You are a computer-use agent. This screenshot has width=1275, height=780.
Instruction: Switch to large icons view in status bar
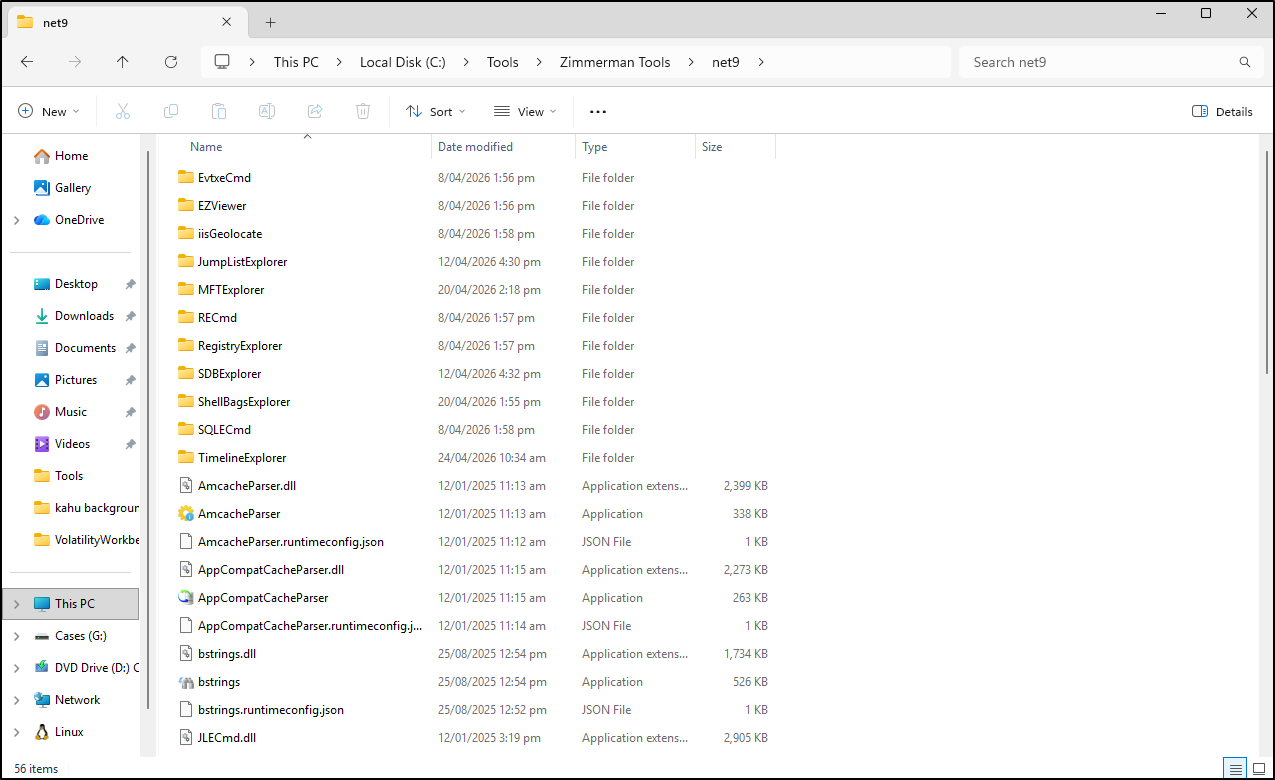pos(1259,769)
